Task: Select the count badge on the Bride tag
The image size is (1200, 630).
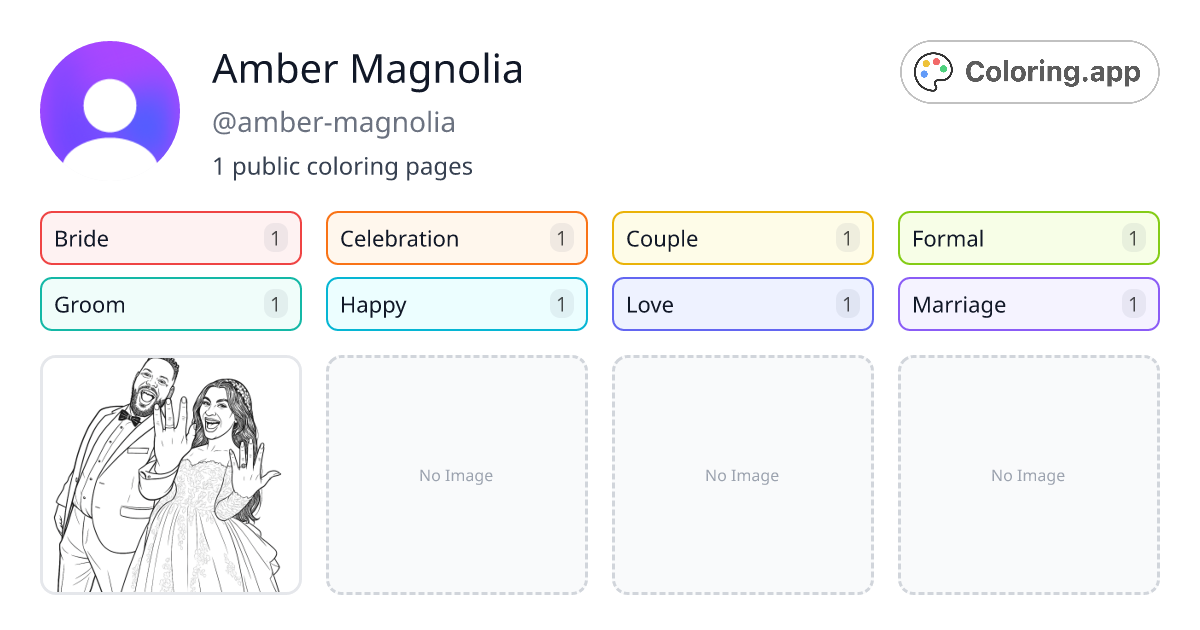Action: tap(275, 238)
